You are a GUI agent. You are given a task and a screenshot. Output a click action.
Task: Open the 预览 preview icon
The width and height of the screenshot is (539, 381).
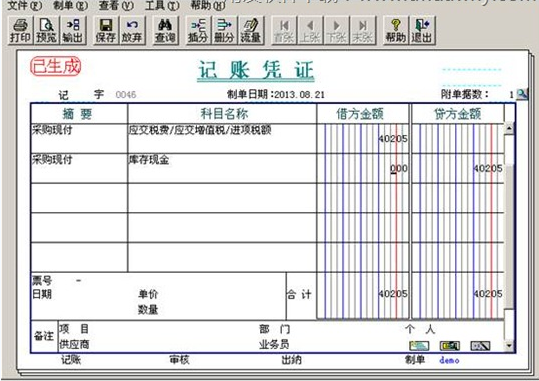point(46,31)
